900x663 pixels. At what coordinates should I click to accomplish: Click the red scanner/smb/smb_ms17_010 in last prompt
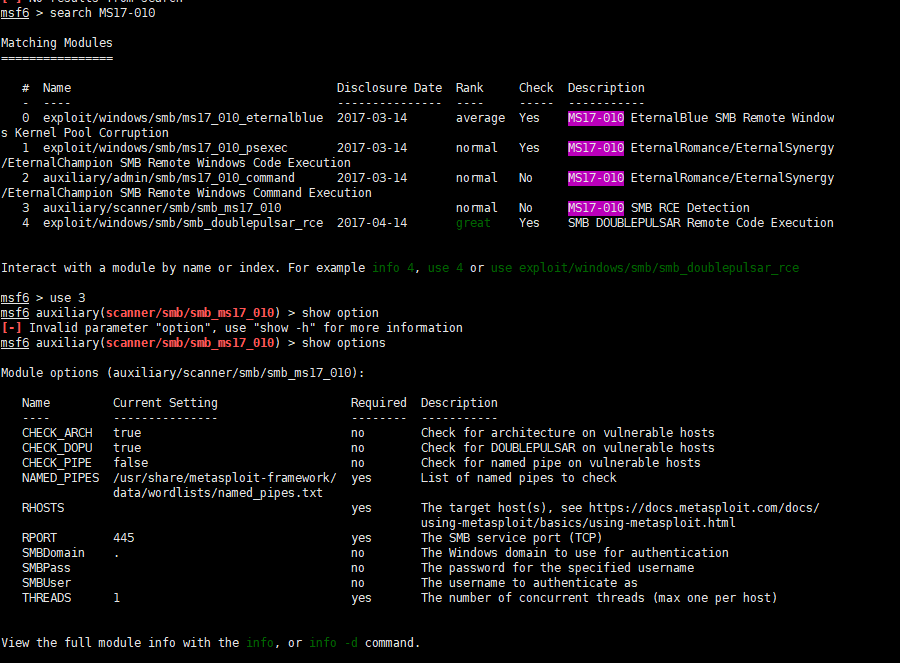pyautogui.click(x=190, y=343)
